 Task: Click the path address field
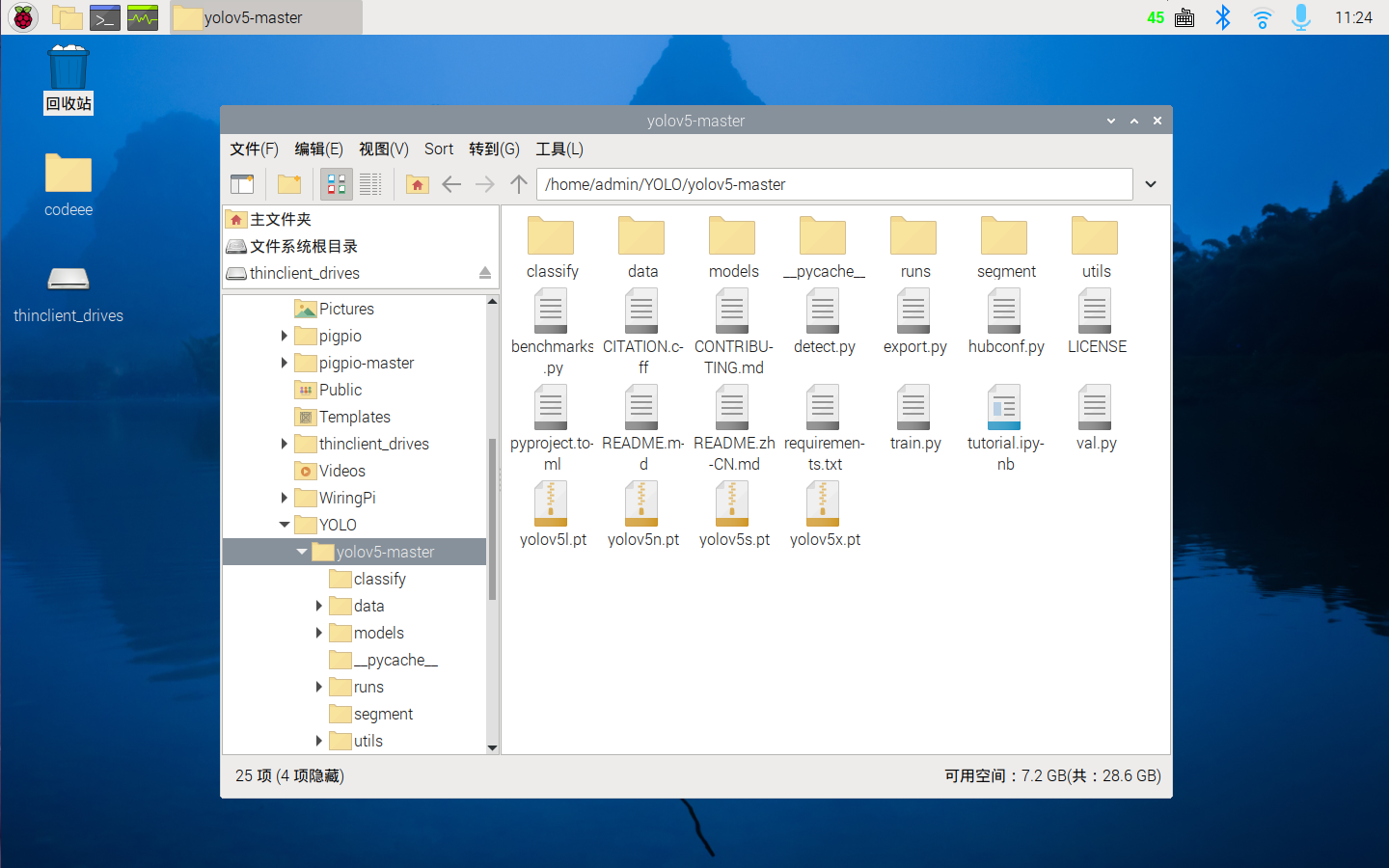point(834,184)
